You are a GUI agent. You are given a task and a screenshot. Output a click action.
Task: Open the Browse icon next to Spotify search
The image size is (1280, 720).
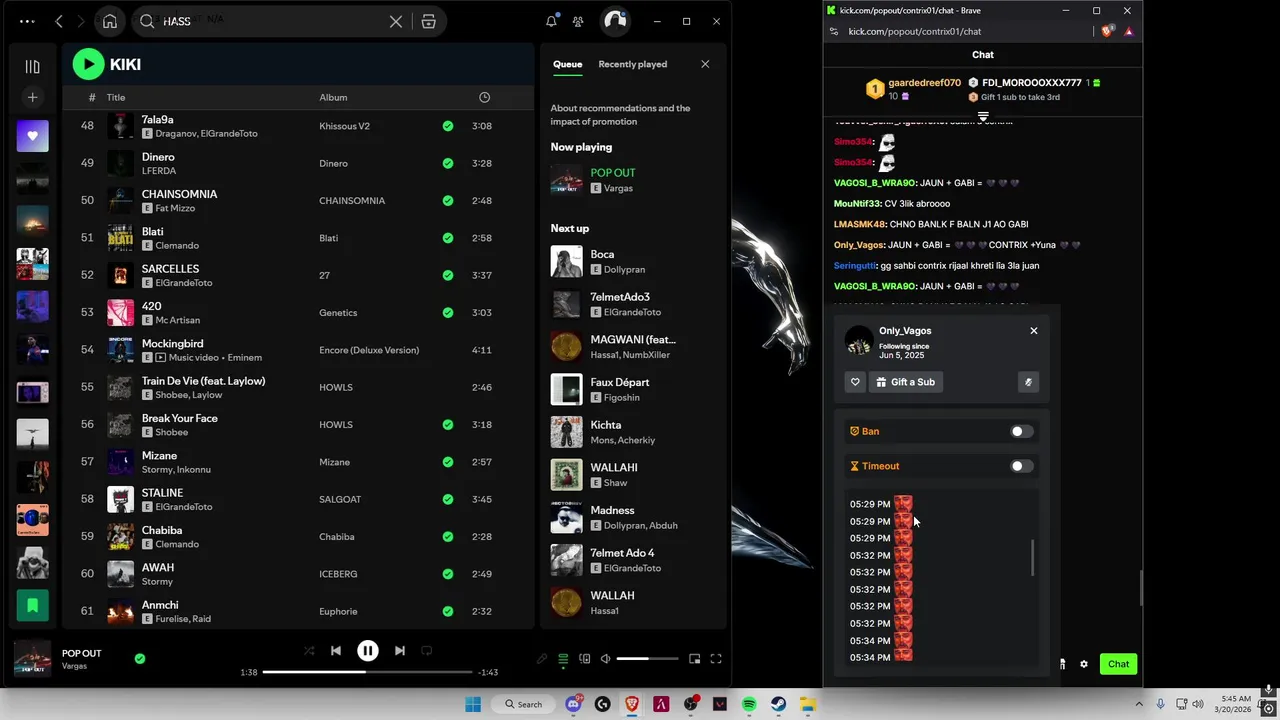(428, 21)
